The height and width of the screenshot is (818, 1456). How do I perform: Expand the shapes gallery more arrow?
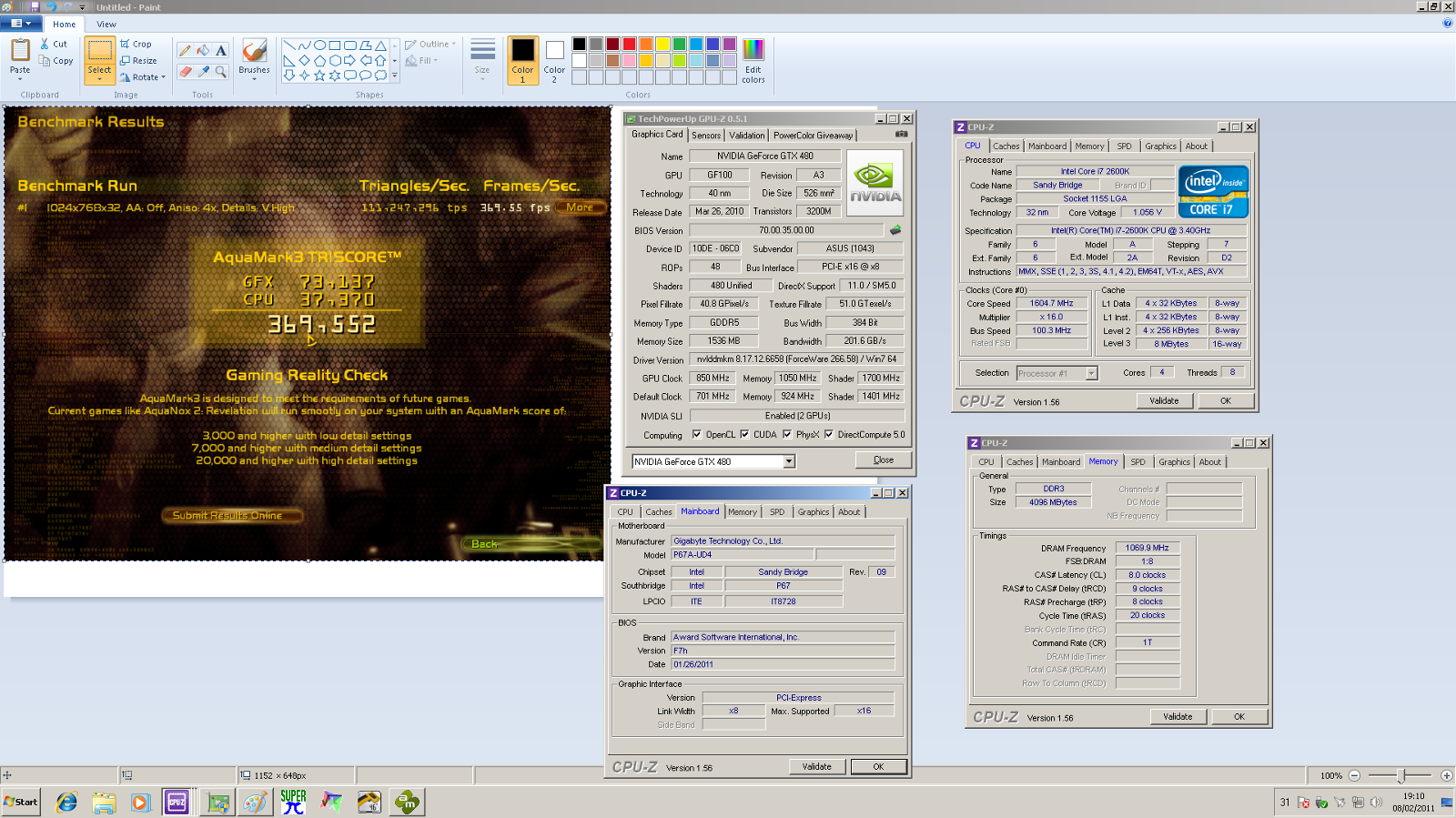[x=394, y=76]
